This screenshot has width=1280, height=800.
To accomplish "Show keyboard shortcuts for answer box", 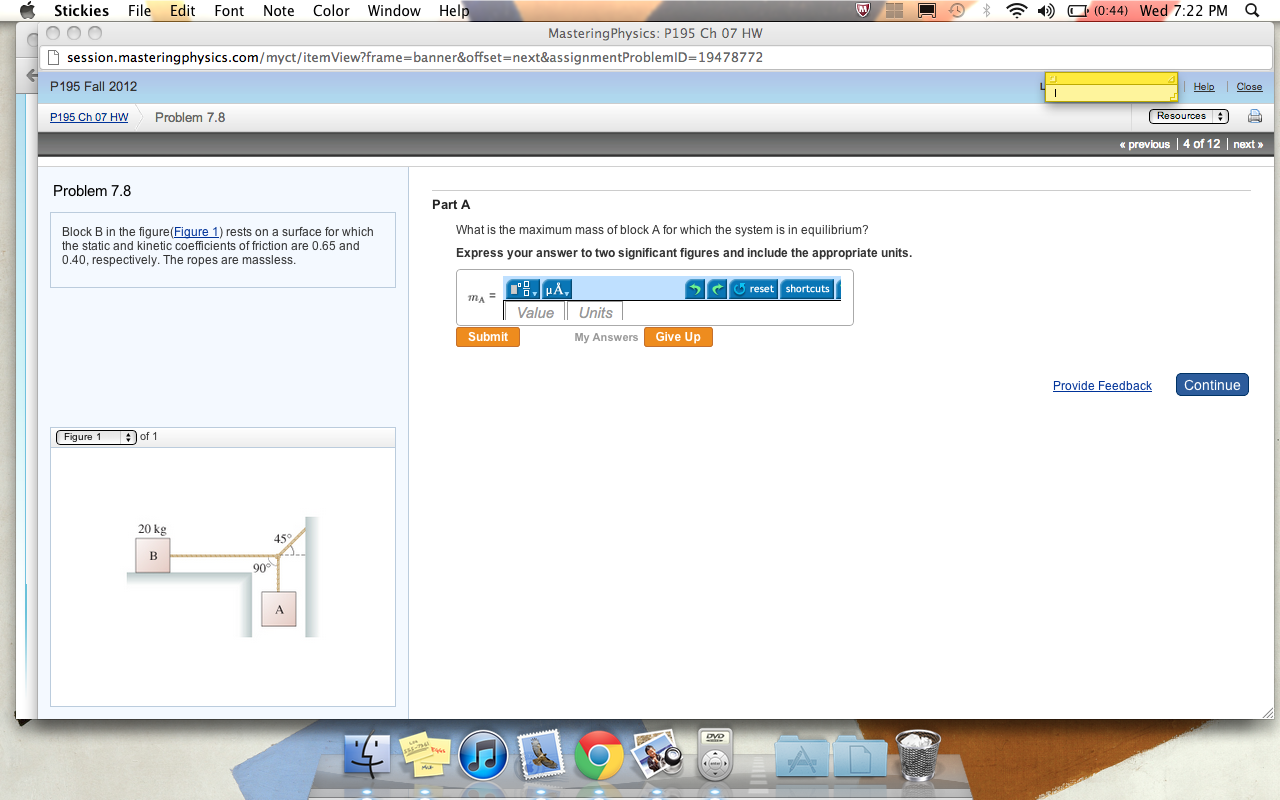I will coord(807,289).
